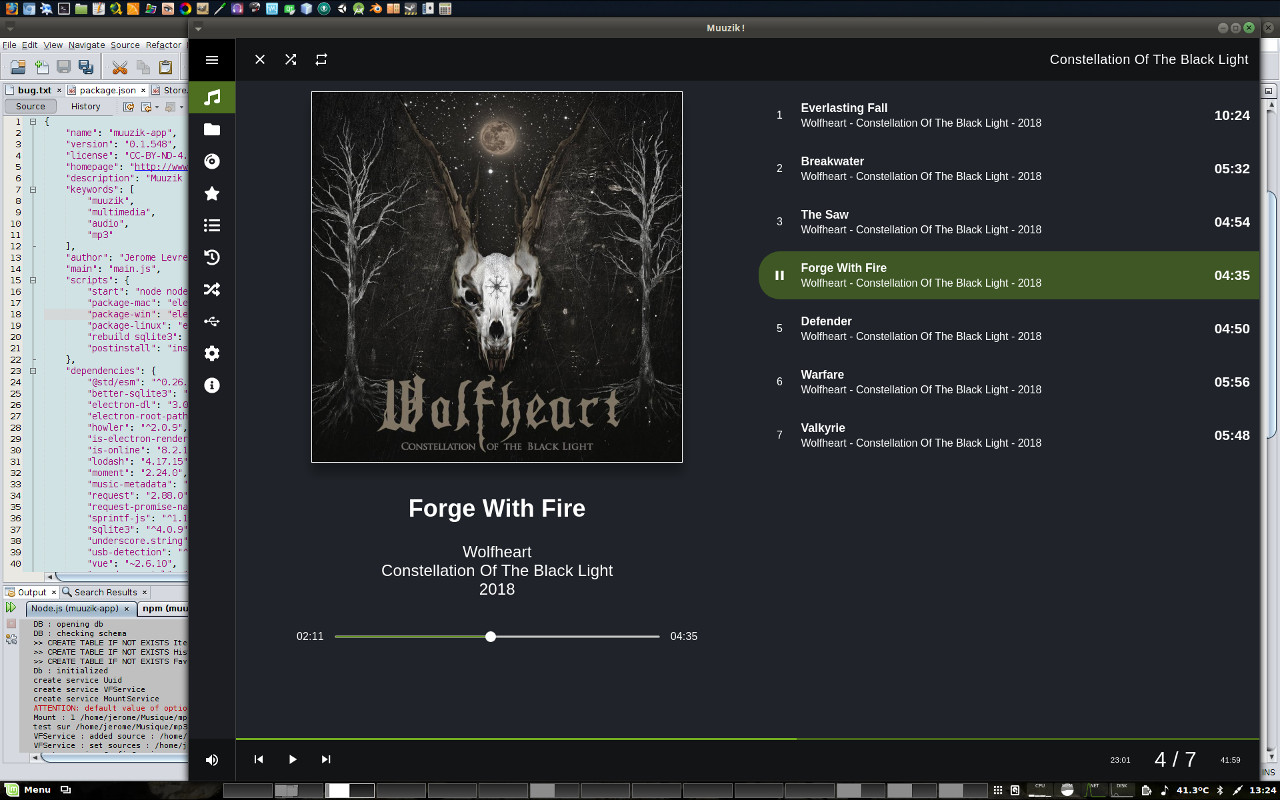Skip to the previous track
1280x800 pixels.
[x=259, y=760]
